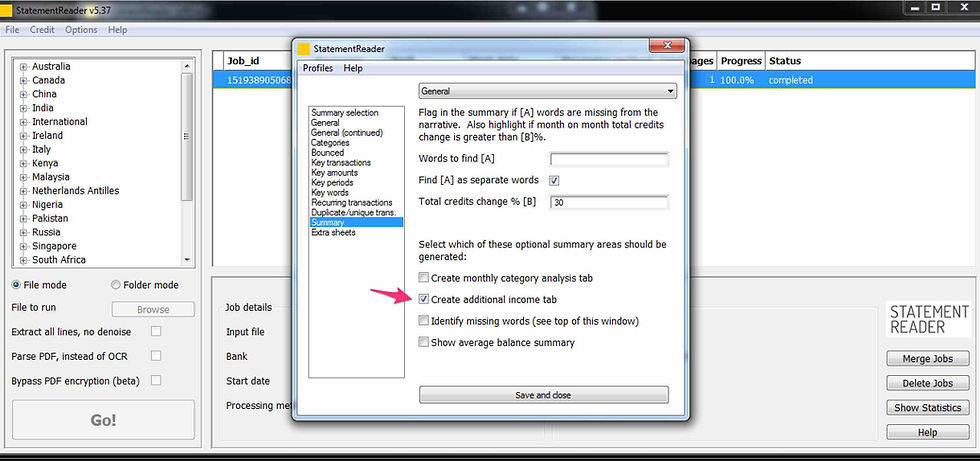
Task: Click scrollbar up arrow in country list
Action: pos(187,66)
